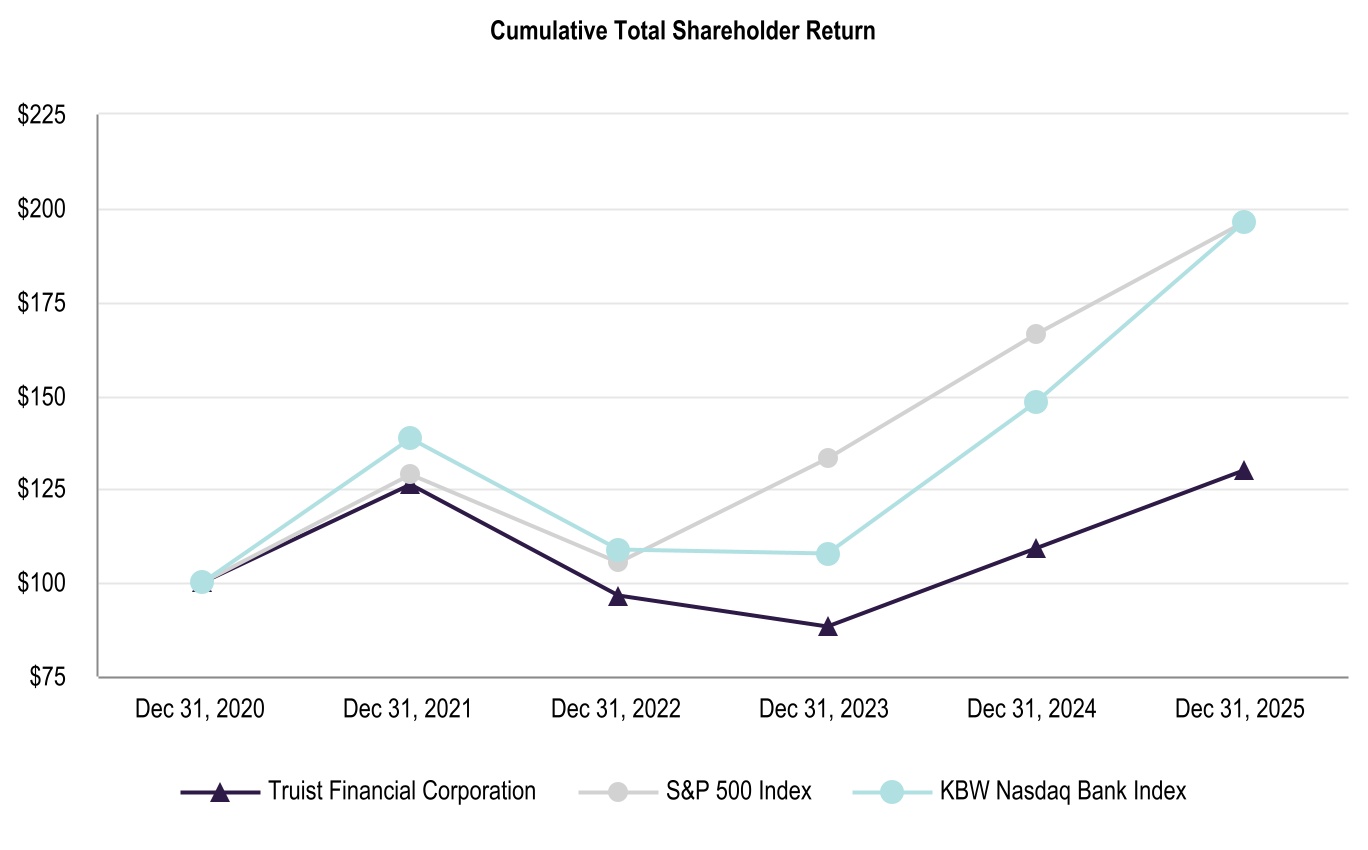Click the S&P 500 Index legend text

739,791
